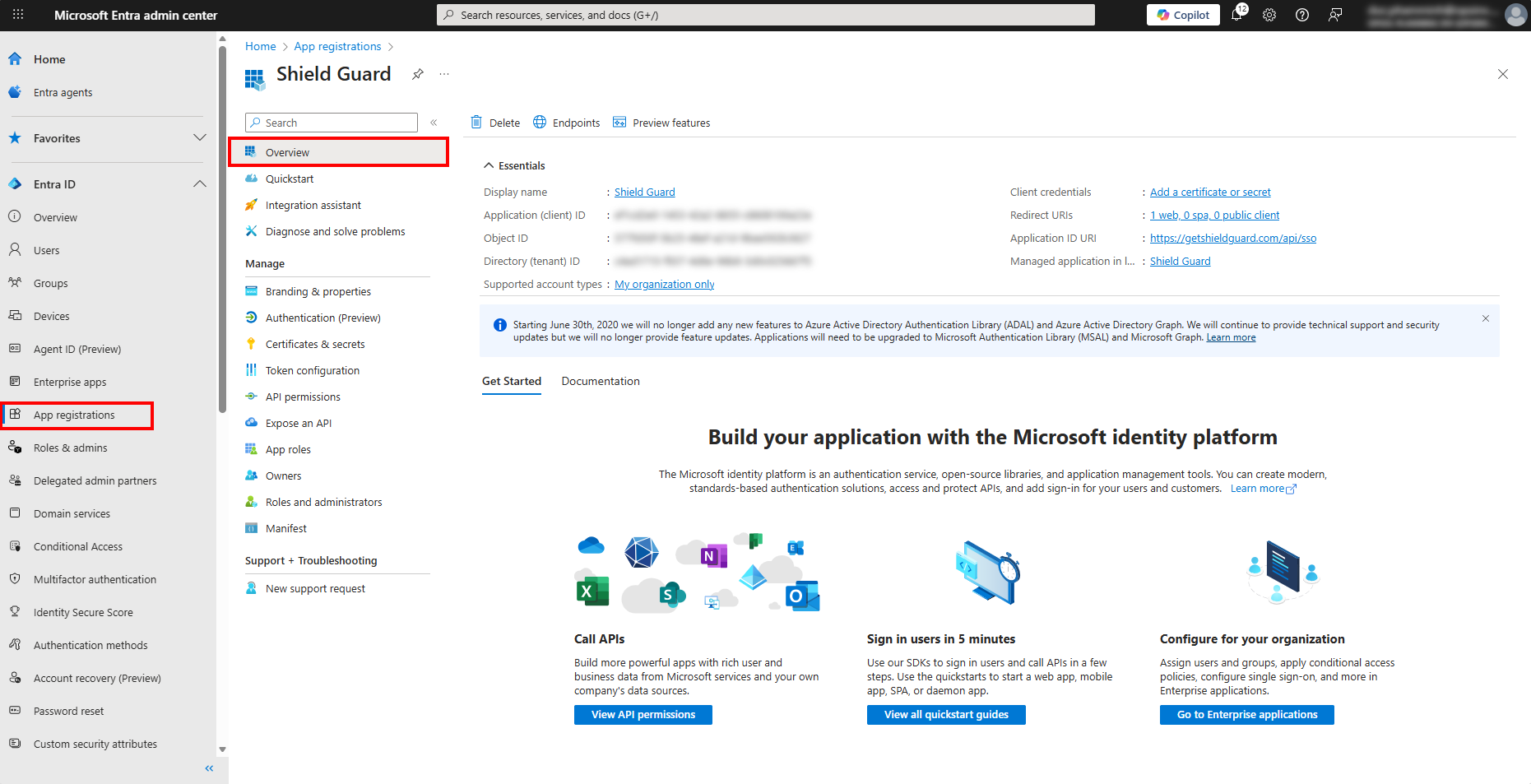This screenshot has height=784, width=1531.
Task: Click the Delete trash icon
Action: (x=476, y=123)
